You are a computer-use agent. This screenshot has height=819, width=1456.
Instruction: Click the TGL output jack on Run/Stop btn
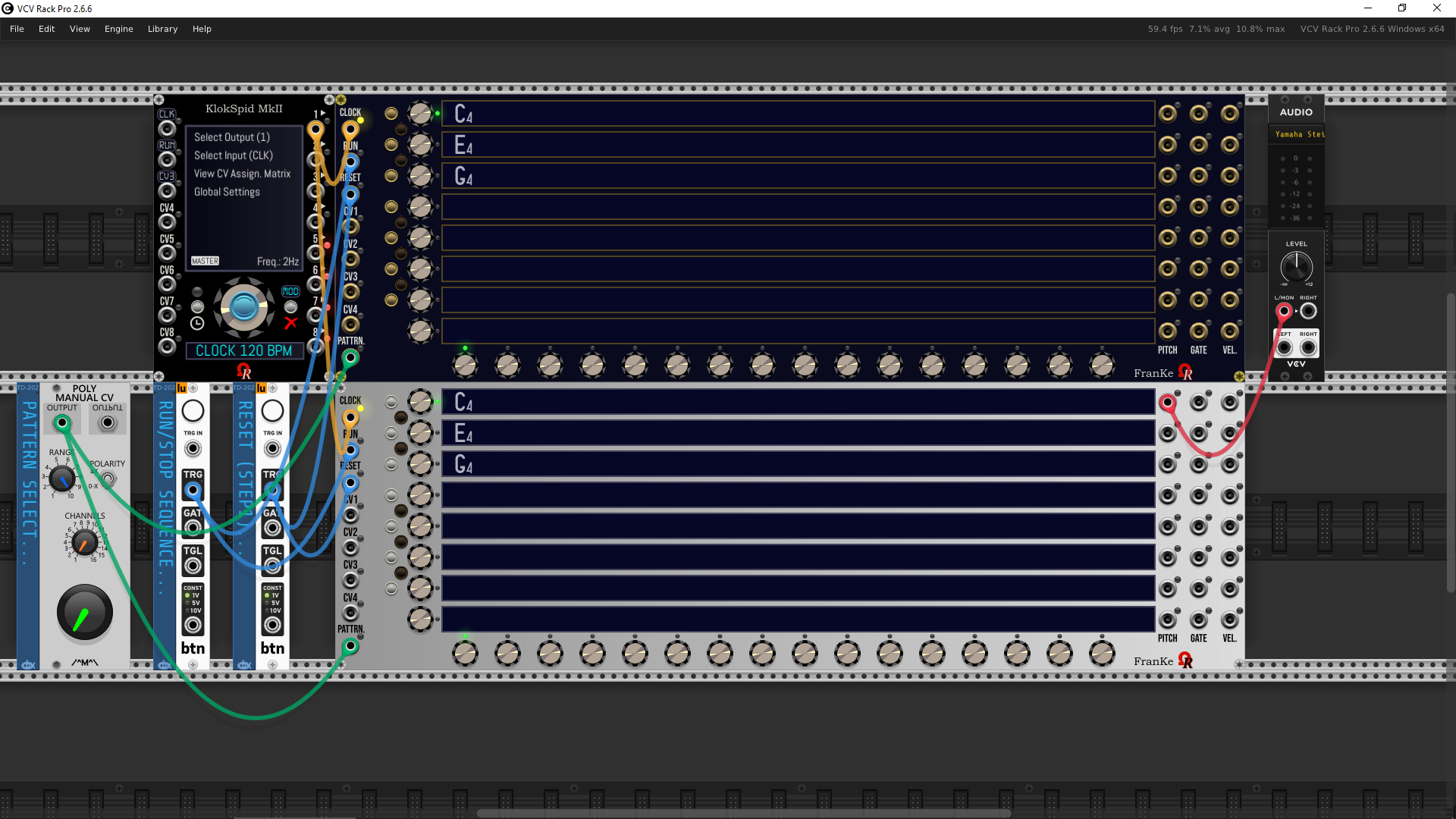pos(193,566)
